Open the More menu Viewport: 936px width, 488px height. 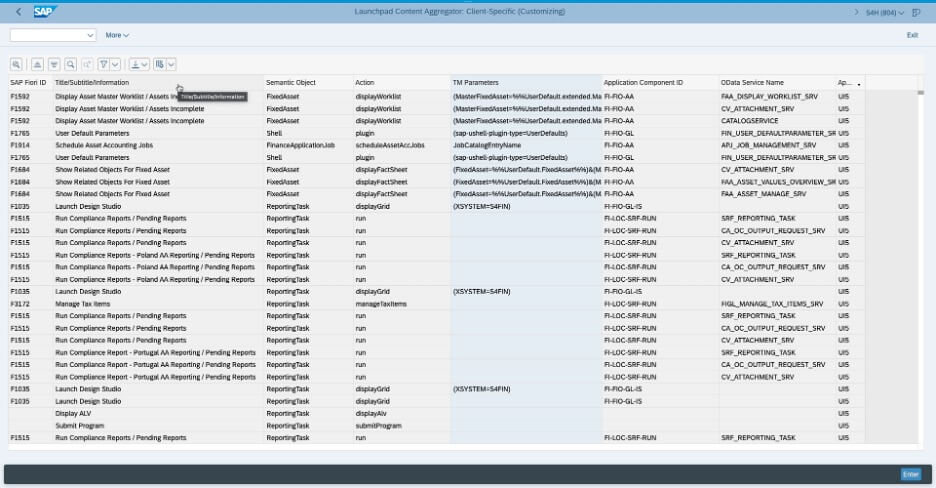117,35
